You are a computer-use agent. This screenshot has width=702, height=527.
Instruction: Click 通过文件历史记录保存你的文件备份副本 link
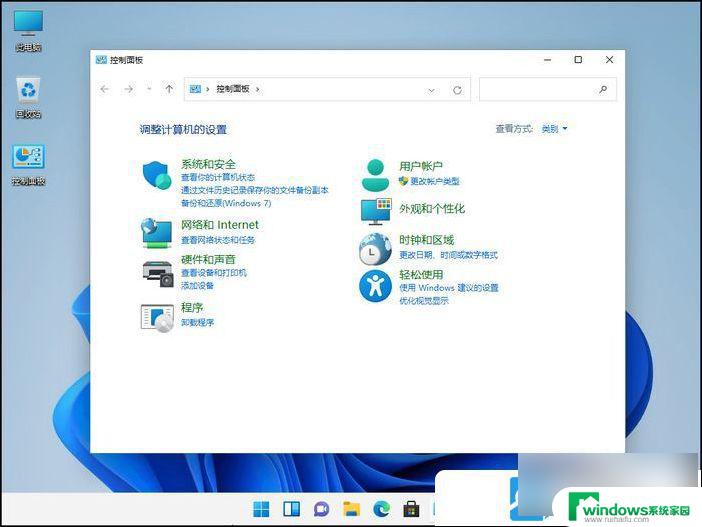point(255,190)
